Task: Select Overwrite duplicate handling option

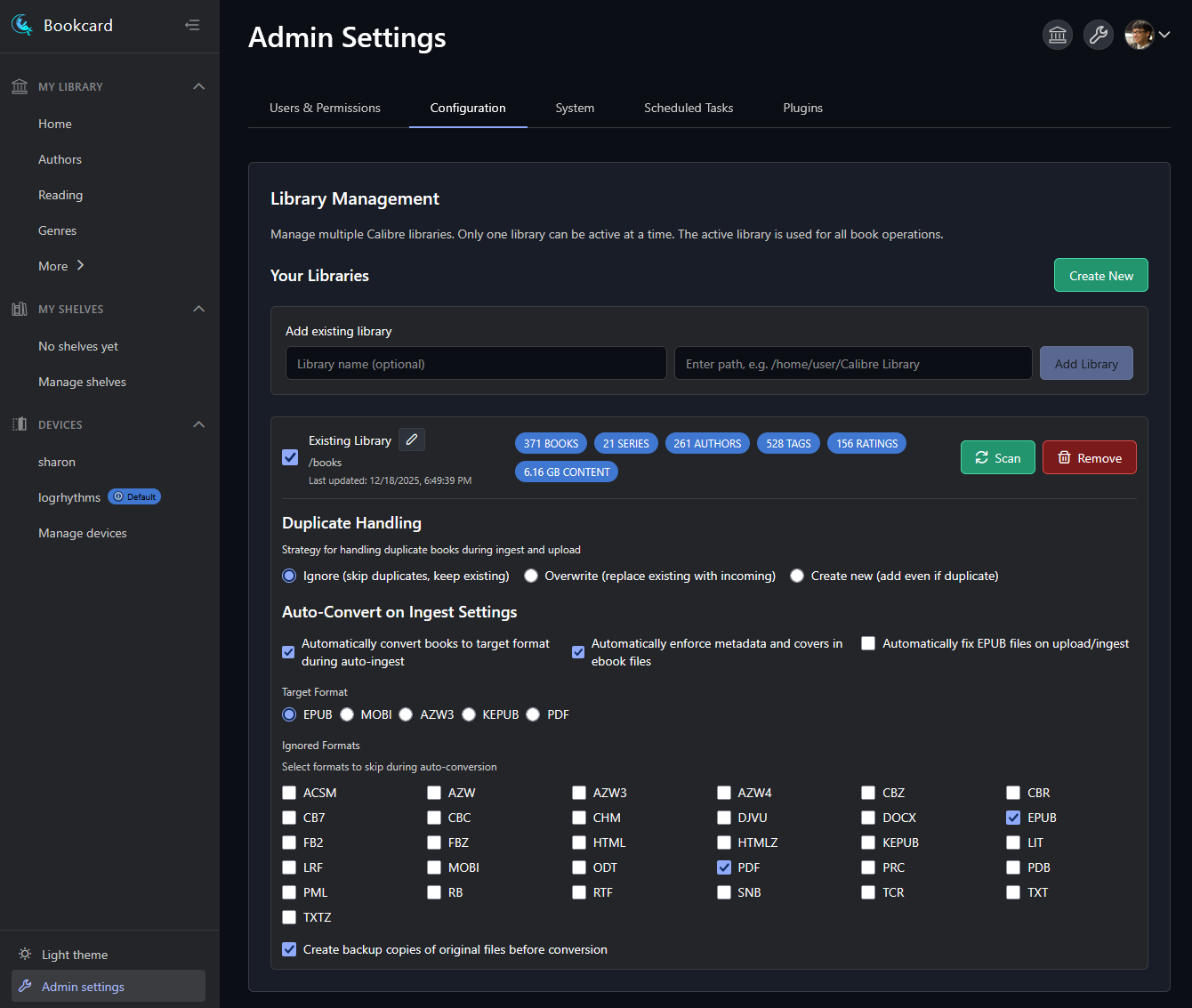Action: click(531, 576)
